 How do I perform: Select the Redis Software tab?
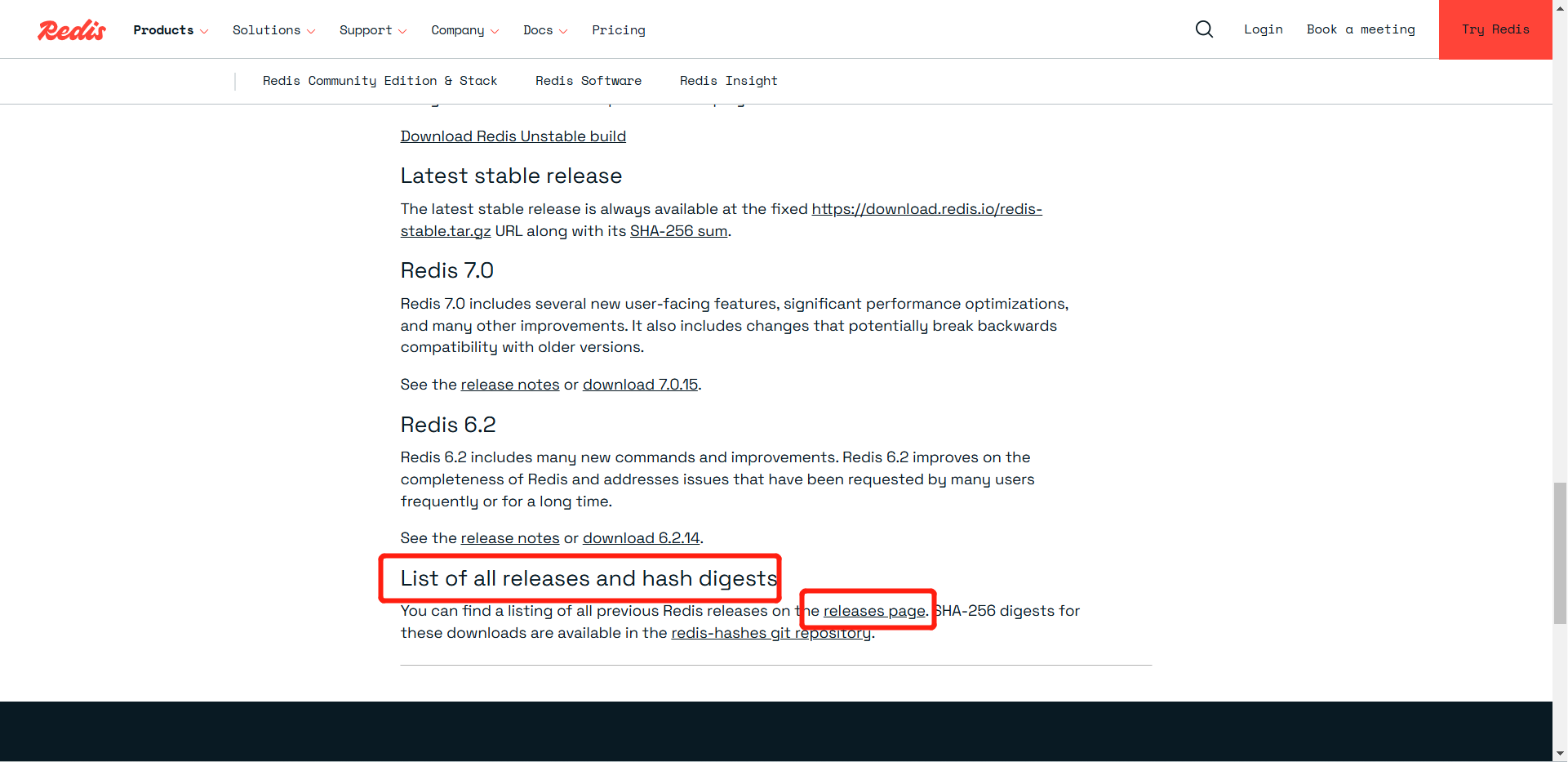pos(589,81)
